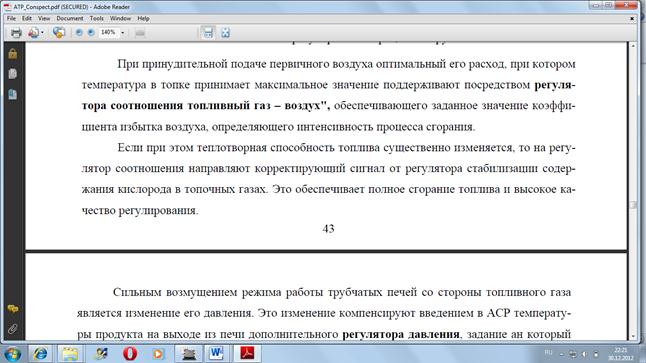Click the Adobe Reader title bar PDF icon
The image size is (646, 363).
(x=7, y=7)
